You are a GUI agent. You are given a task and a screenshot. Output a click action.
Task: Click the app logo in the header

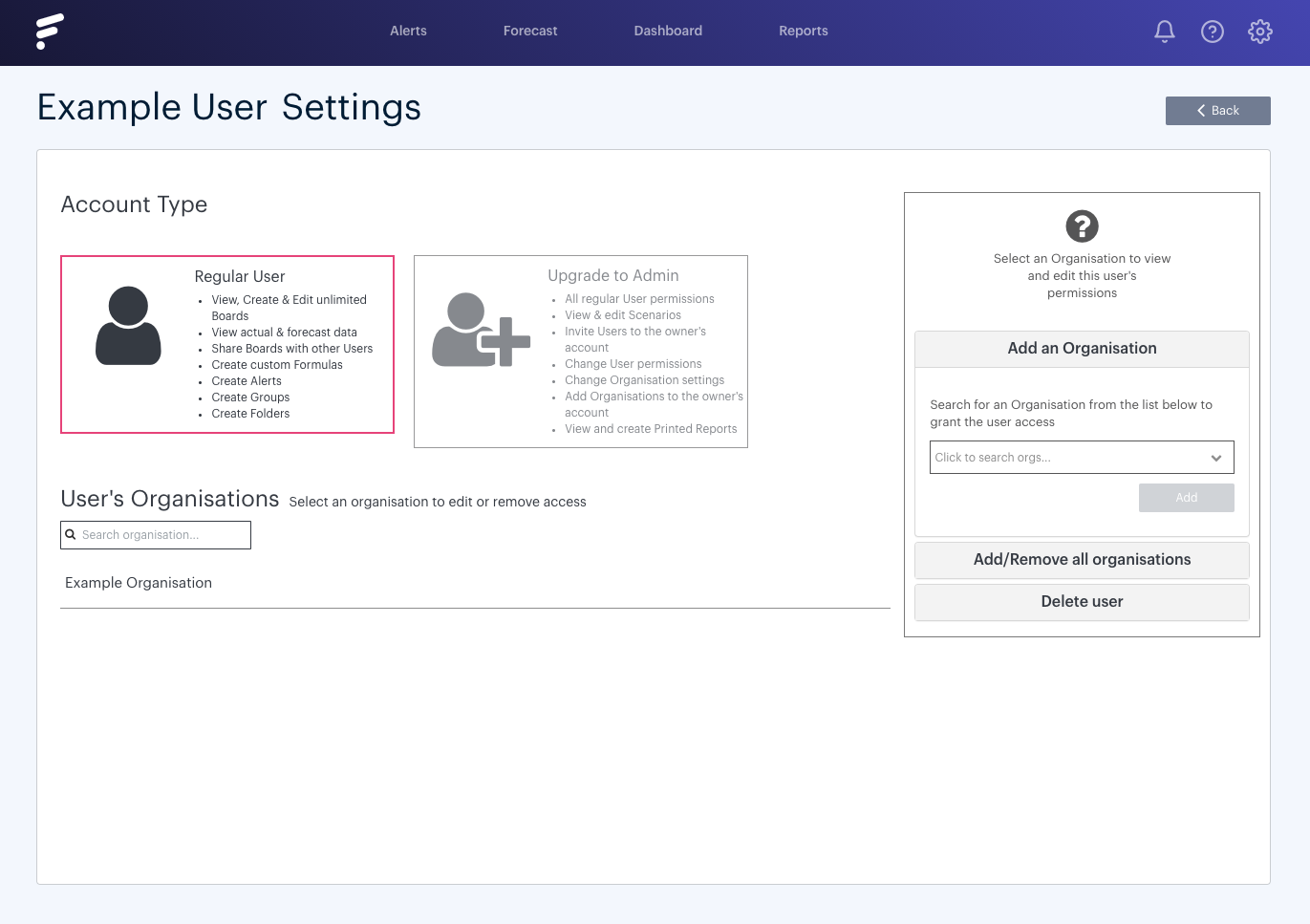(x=50, y=32)
